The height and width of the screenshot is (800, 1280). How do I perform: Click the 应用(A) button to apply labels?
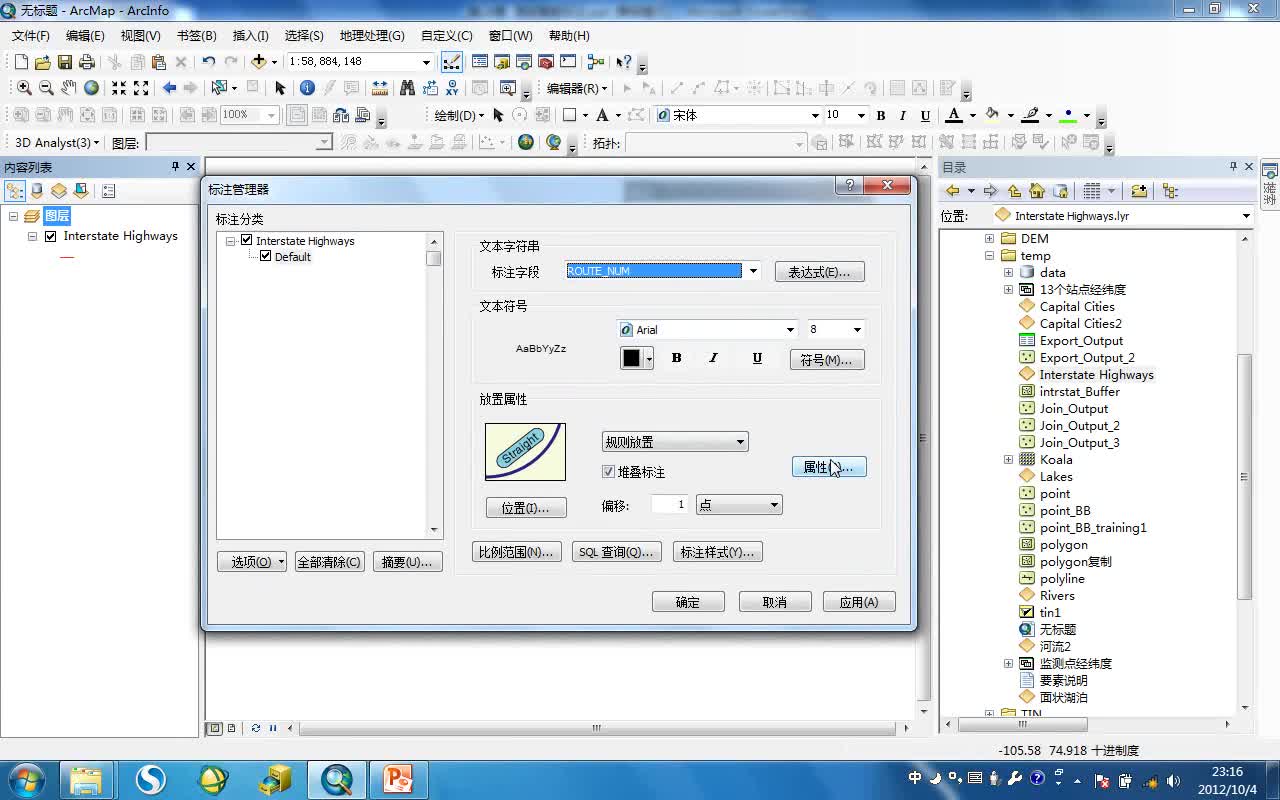(858, 601)
